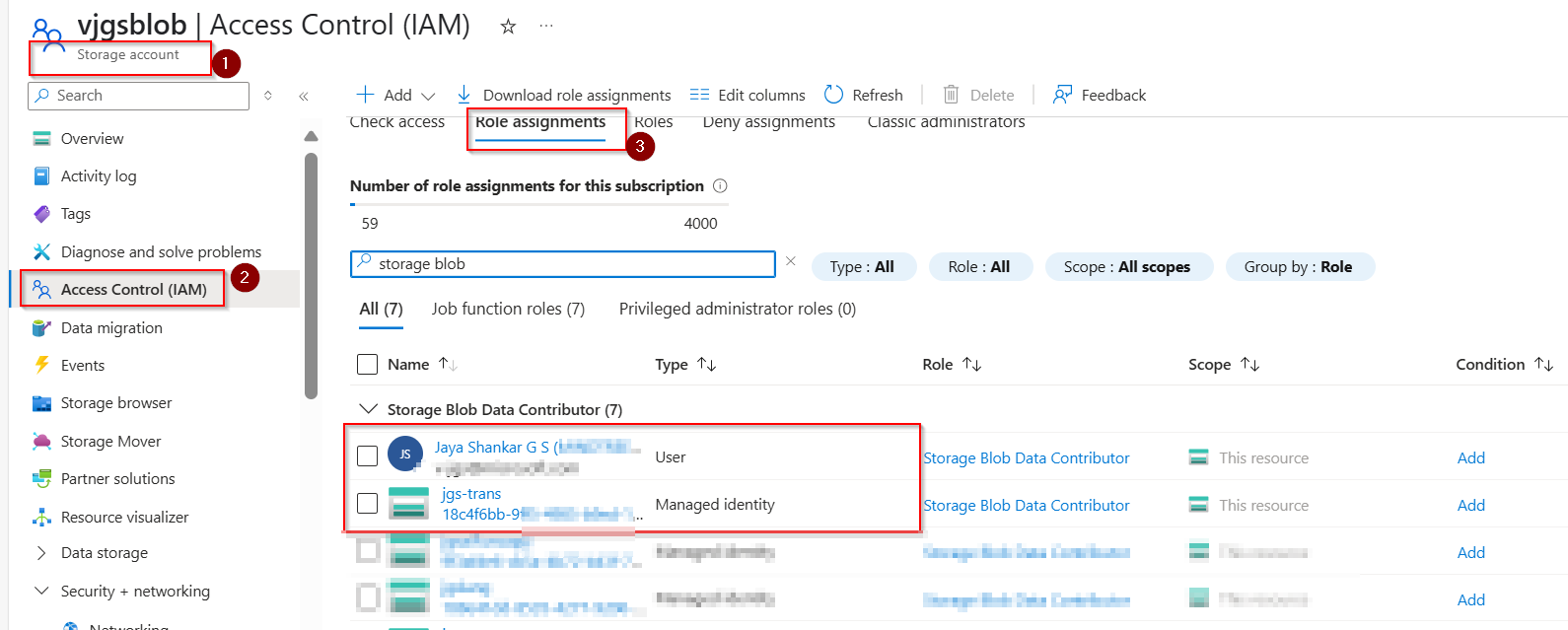
Task: Click the Events lightning icon
Action: point(41,365)
